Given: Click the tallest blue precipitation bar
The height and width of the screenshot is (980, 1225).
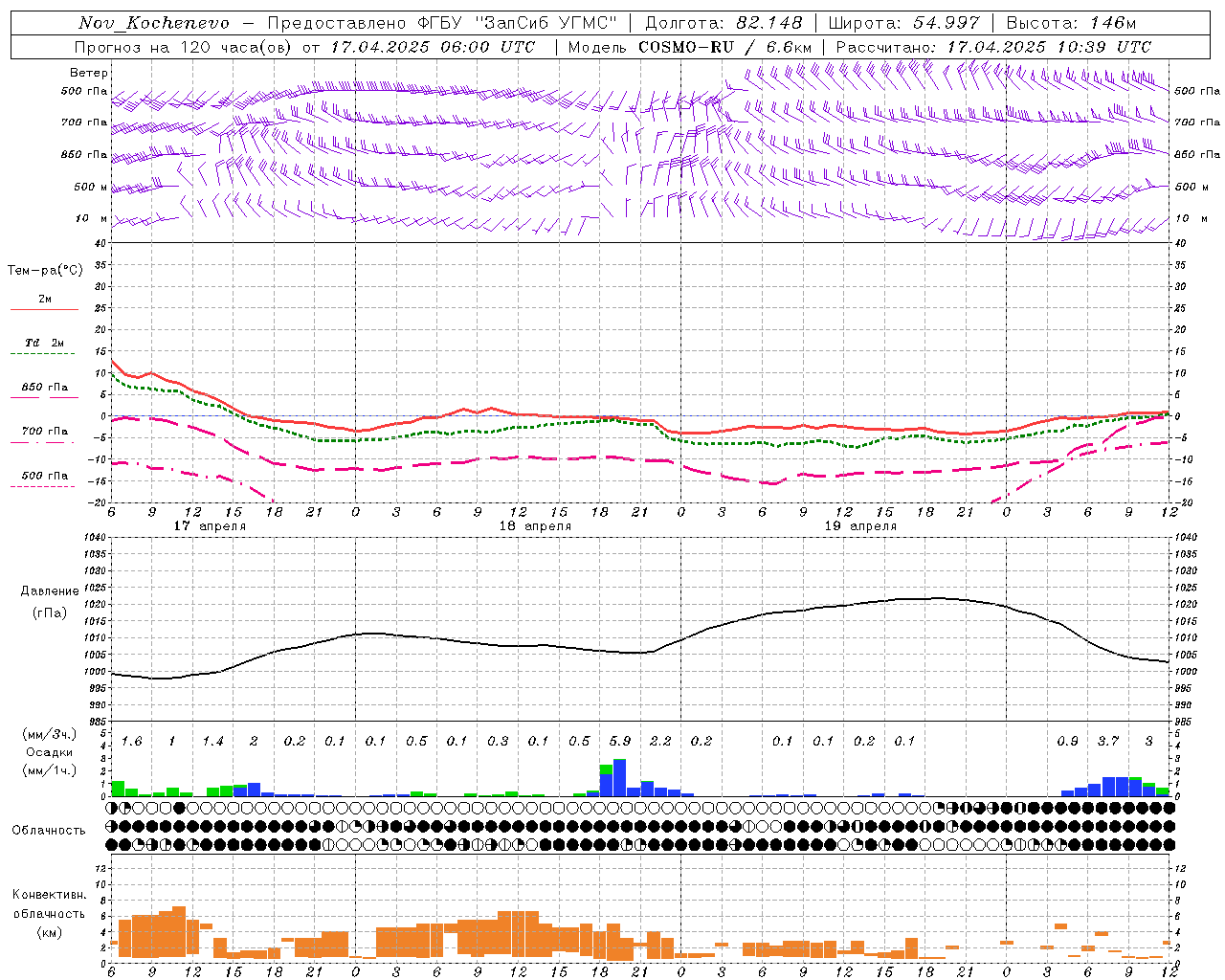Looking at the screenshot, I should (x=619, y=778).
